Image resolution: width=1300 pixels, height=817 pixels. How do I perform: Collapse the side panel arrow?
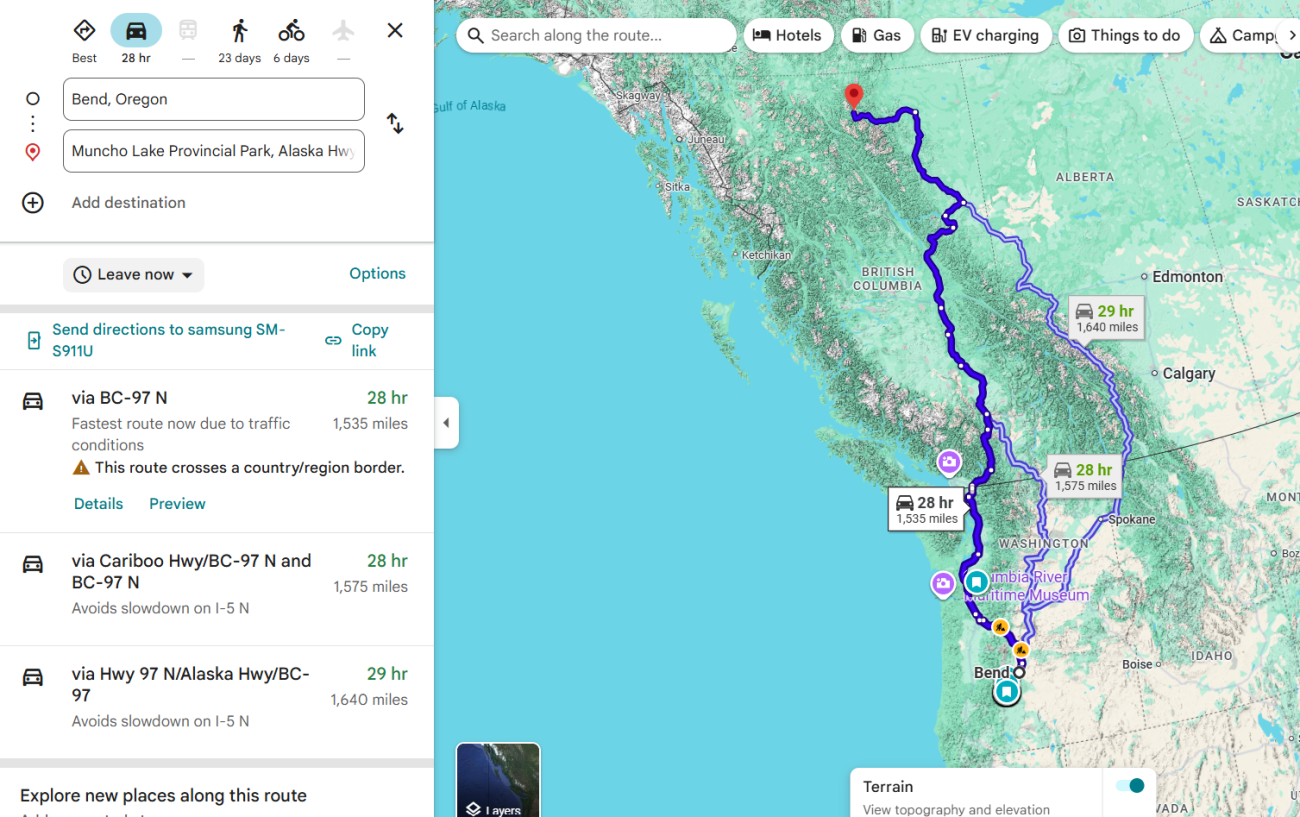click(446, 423)
